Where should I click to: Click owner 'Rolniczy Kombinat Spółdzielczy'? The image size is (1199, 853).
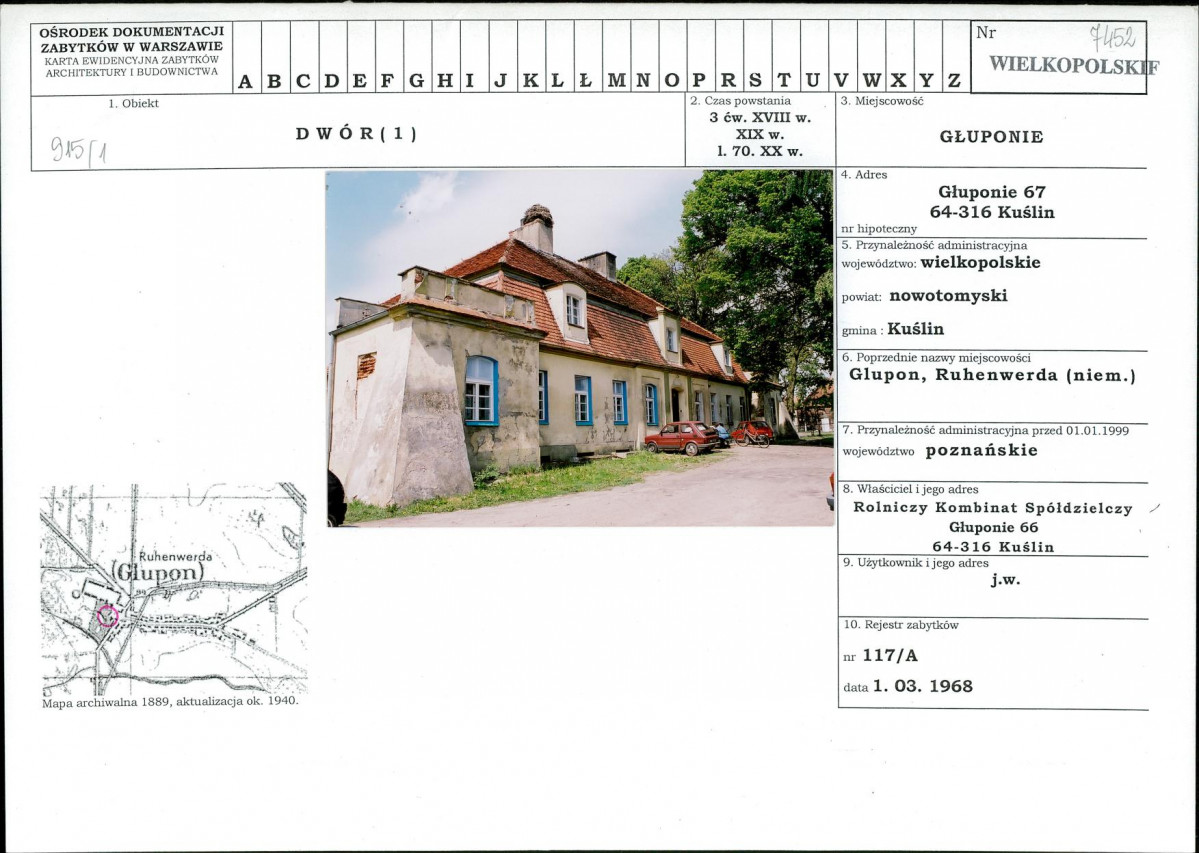tap(993, 508)
